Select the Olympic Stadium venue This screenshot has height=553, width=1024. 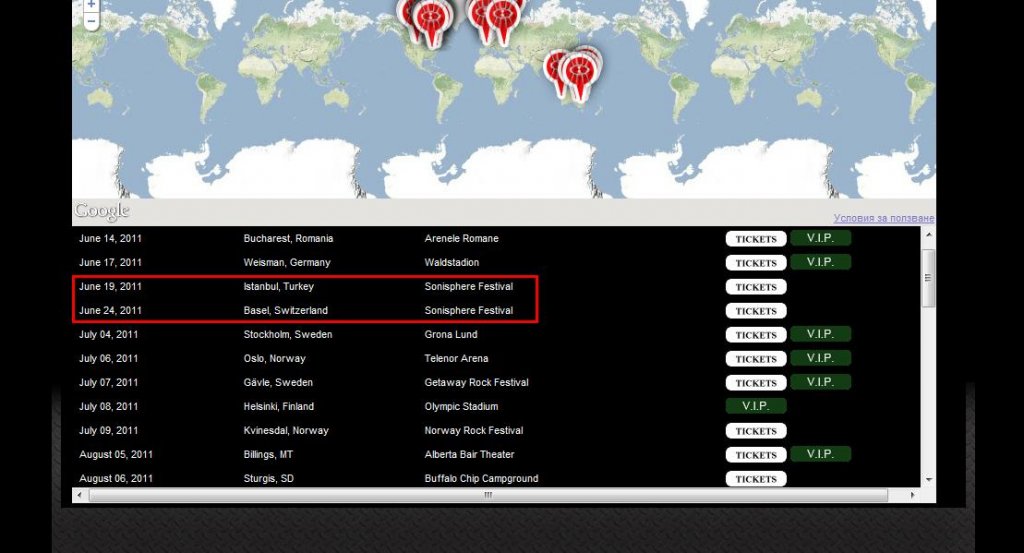(461, 407)
